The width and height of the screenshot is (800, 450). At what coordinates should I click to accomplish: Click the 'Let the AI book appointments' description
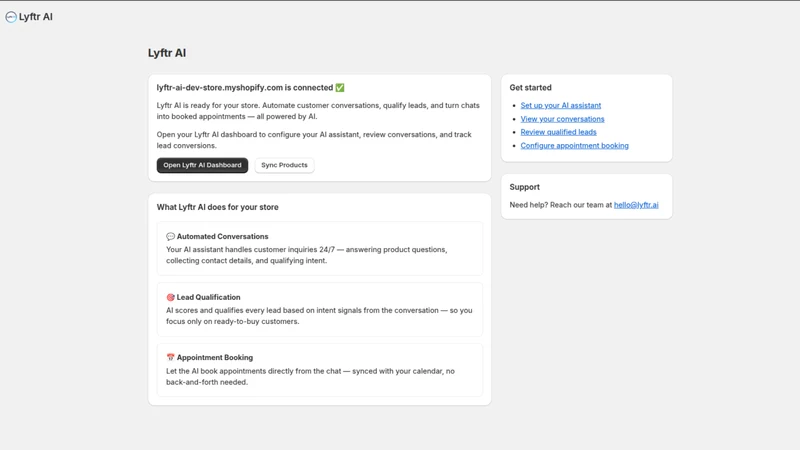point(310,377)
